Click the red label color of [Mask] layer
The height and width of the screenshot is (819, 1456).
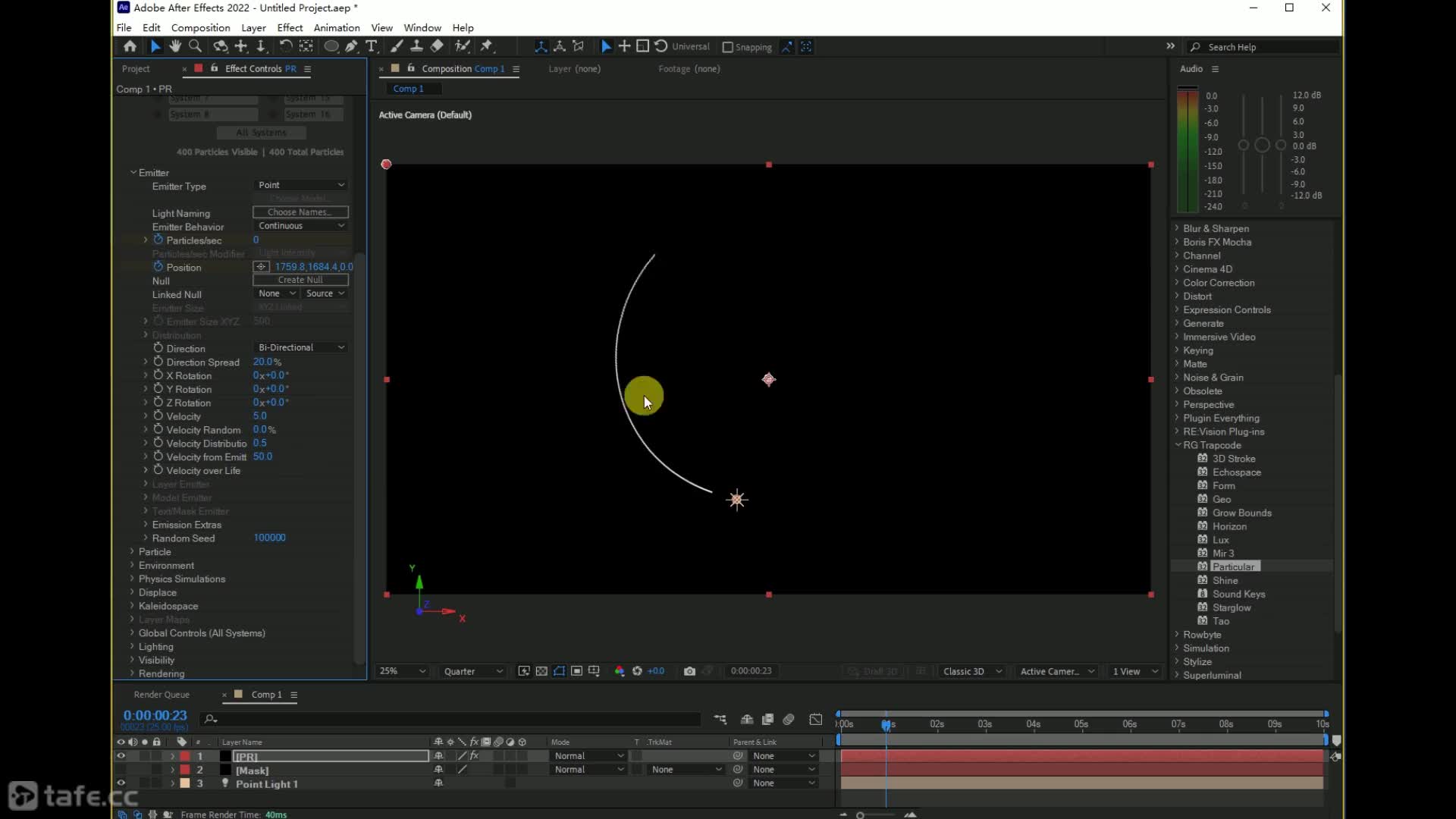click(185, 770)
